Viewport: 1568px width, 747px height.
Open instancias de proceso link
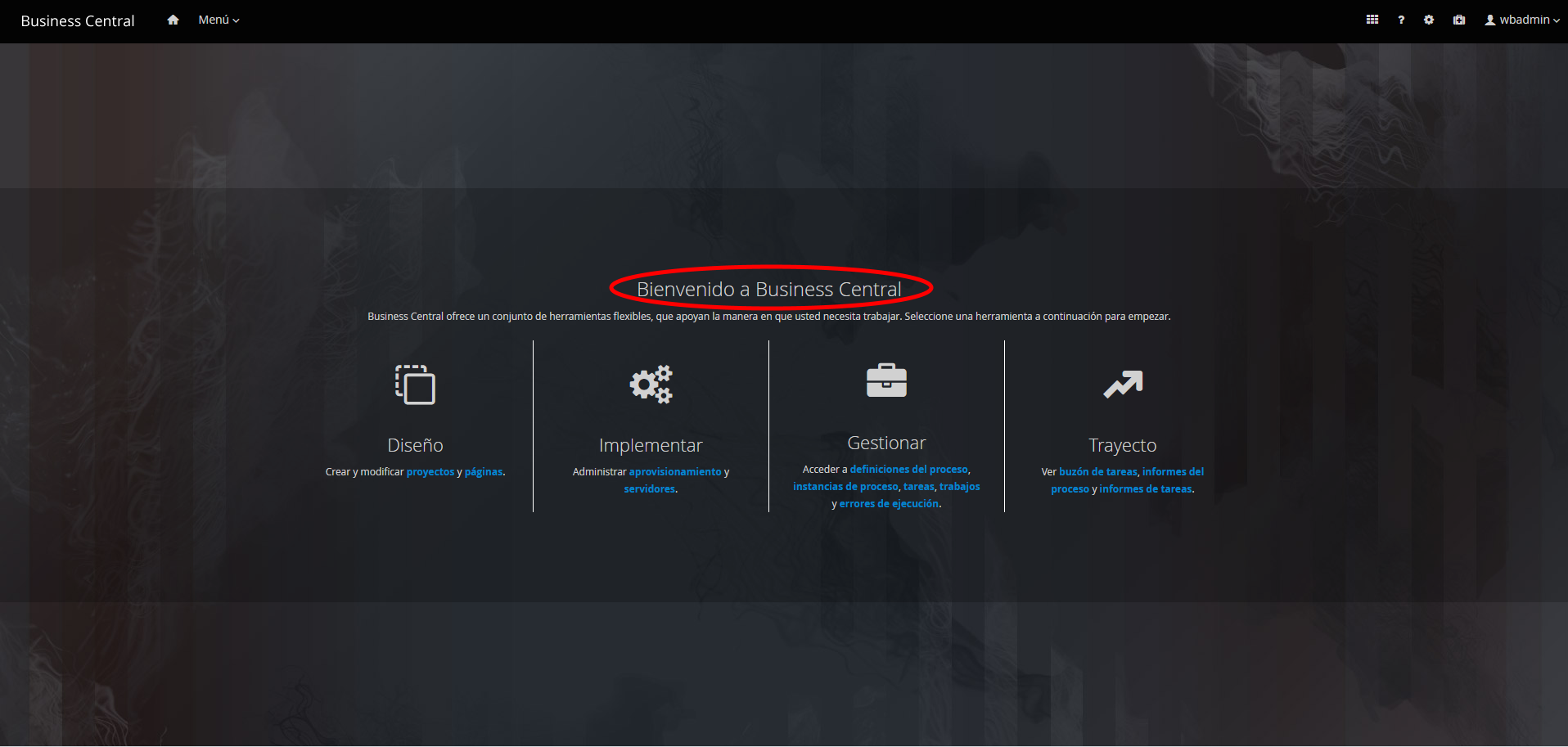point(845,487)
